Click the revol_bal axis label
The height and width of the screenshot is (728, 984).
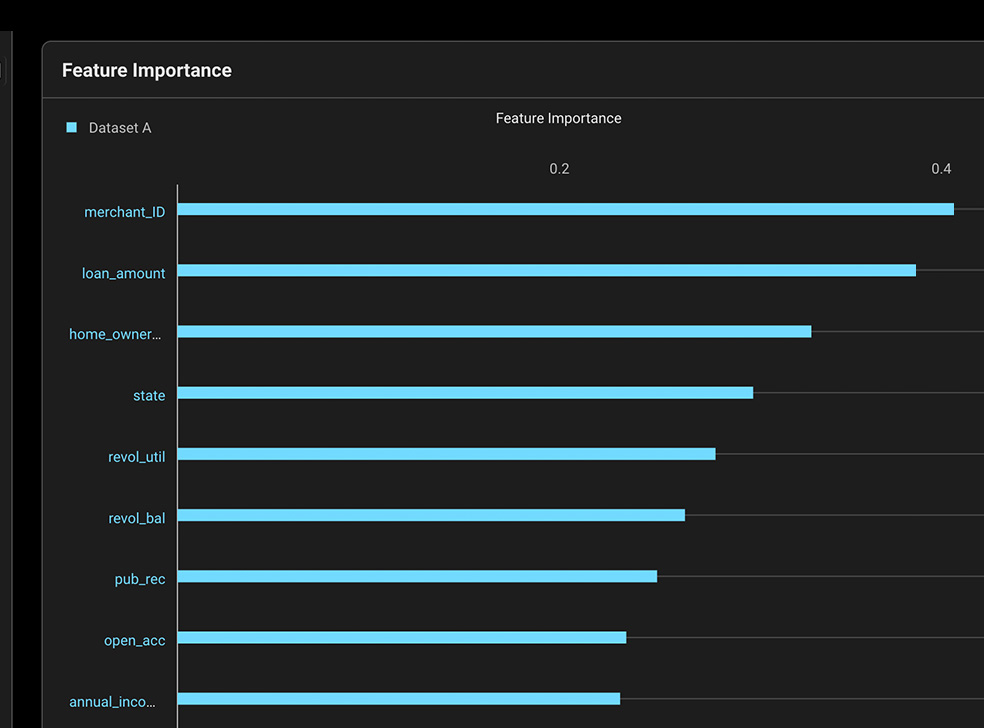pyautogui.click(x=137, y=518)
